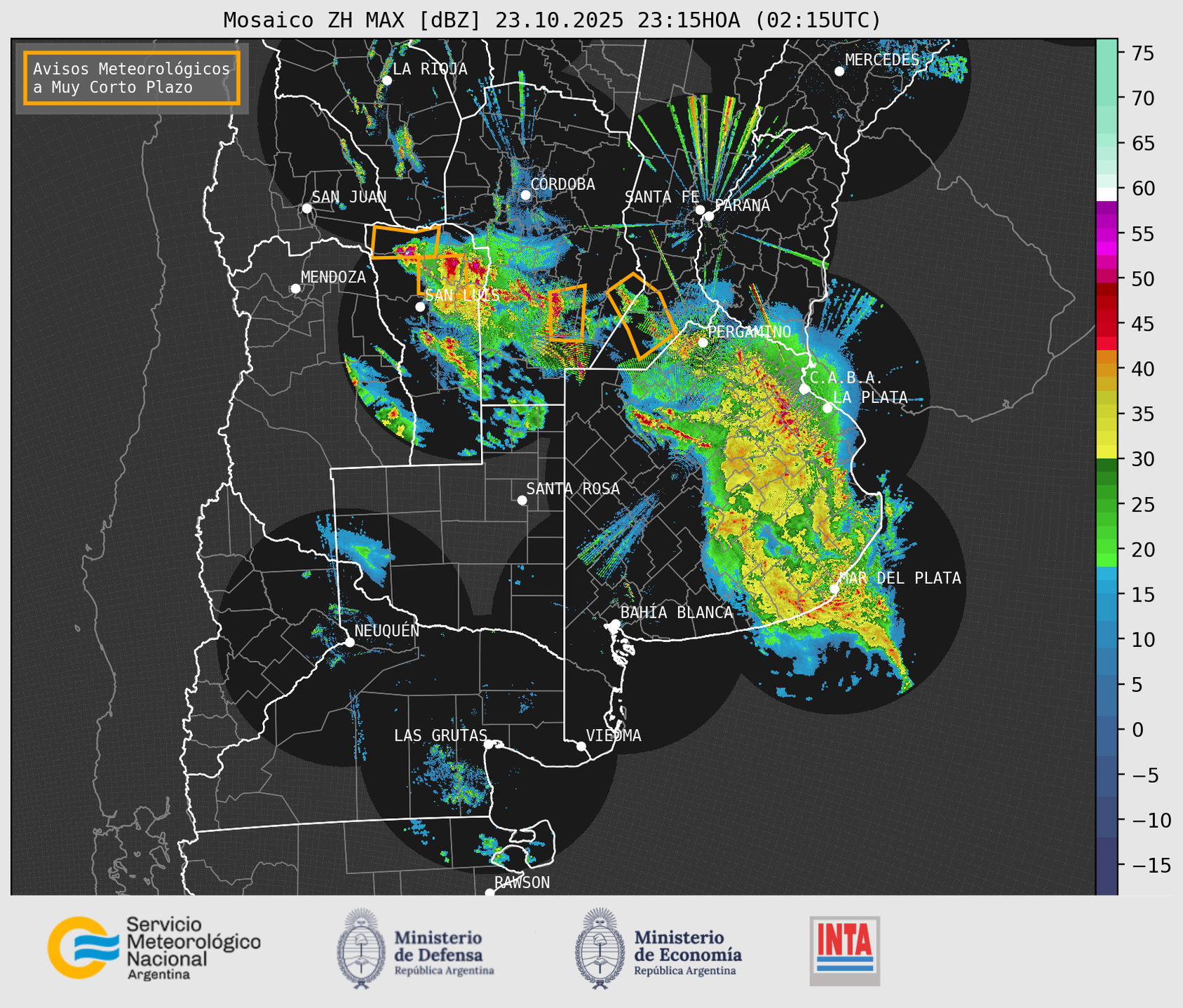Click the La Rioja city marker
Image resolution: width=1183 pixels, height=1008 pixels.
(x=386, y=80)
